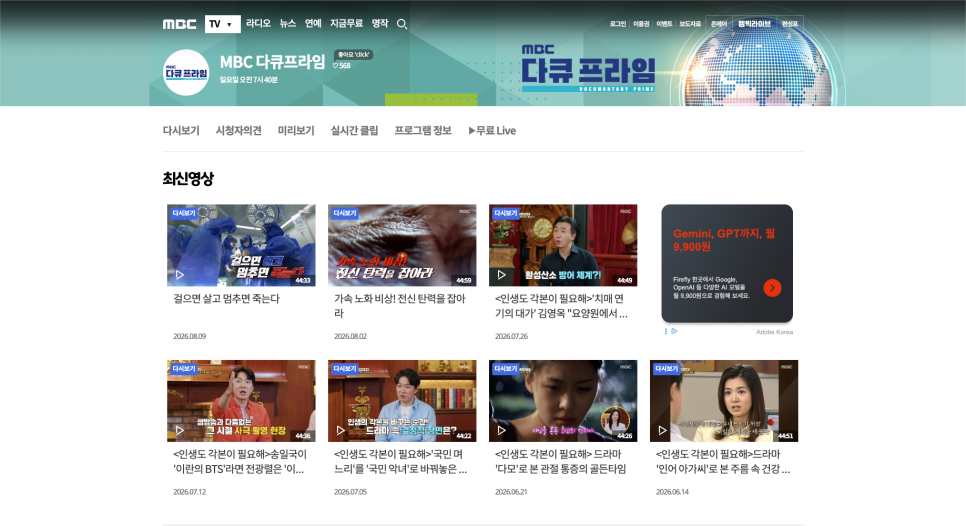Click the Adobe Korea ad label
The image size is (966, 526).
tap(774, 332)
